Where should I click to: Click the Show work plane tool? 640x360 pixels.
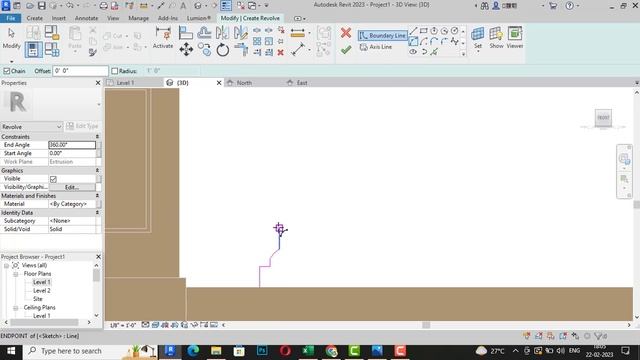pyautogui.click(x=496, y=38)
